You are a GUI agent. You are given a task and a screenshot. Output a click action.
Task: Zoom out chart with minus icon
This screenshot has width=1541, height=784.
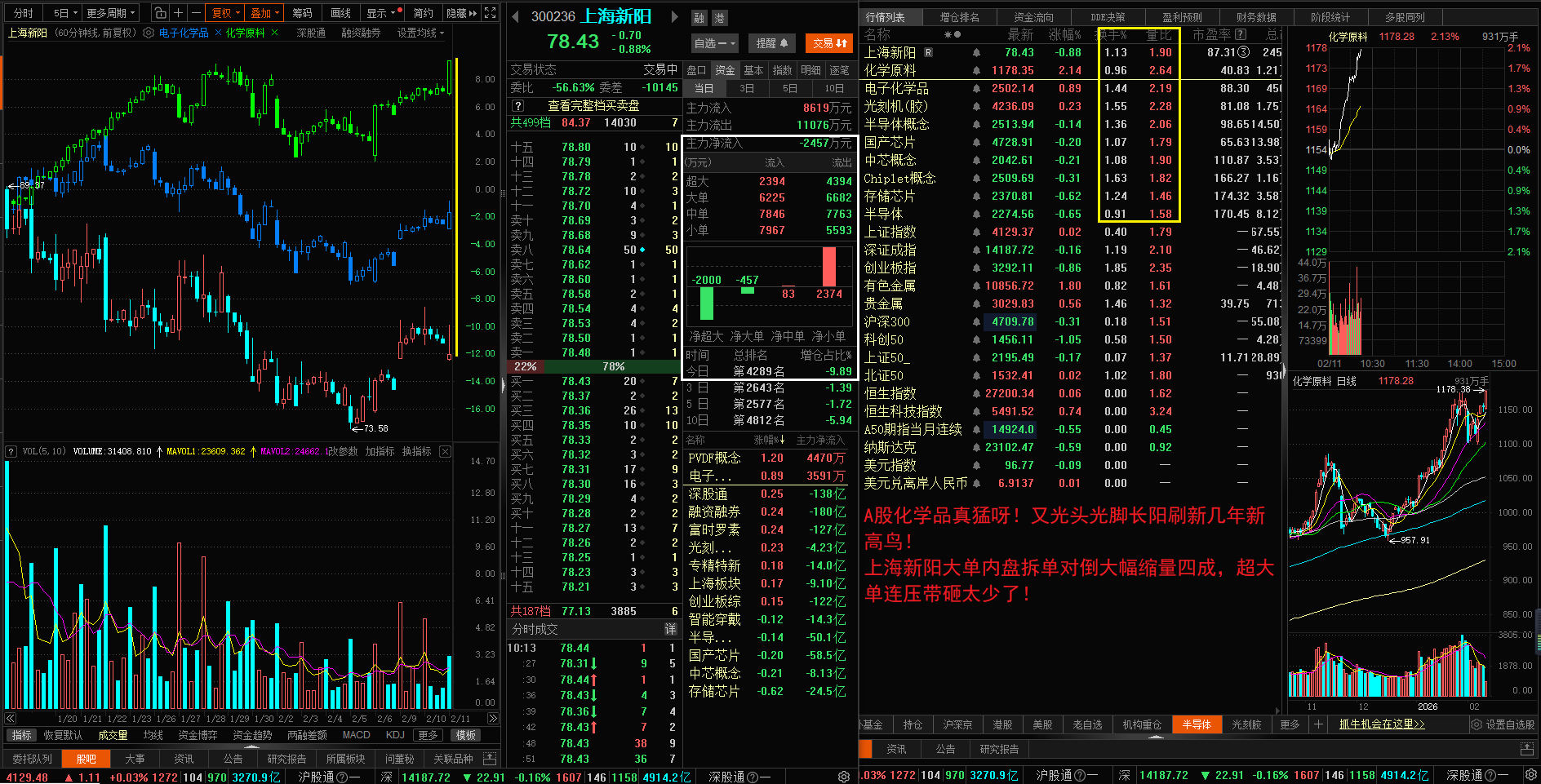(196, 13)
